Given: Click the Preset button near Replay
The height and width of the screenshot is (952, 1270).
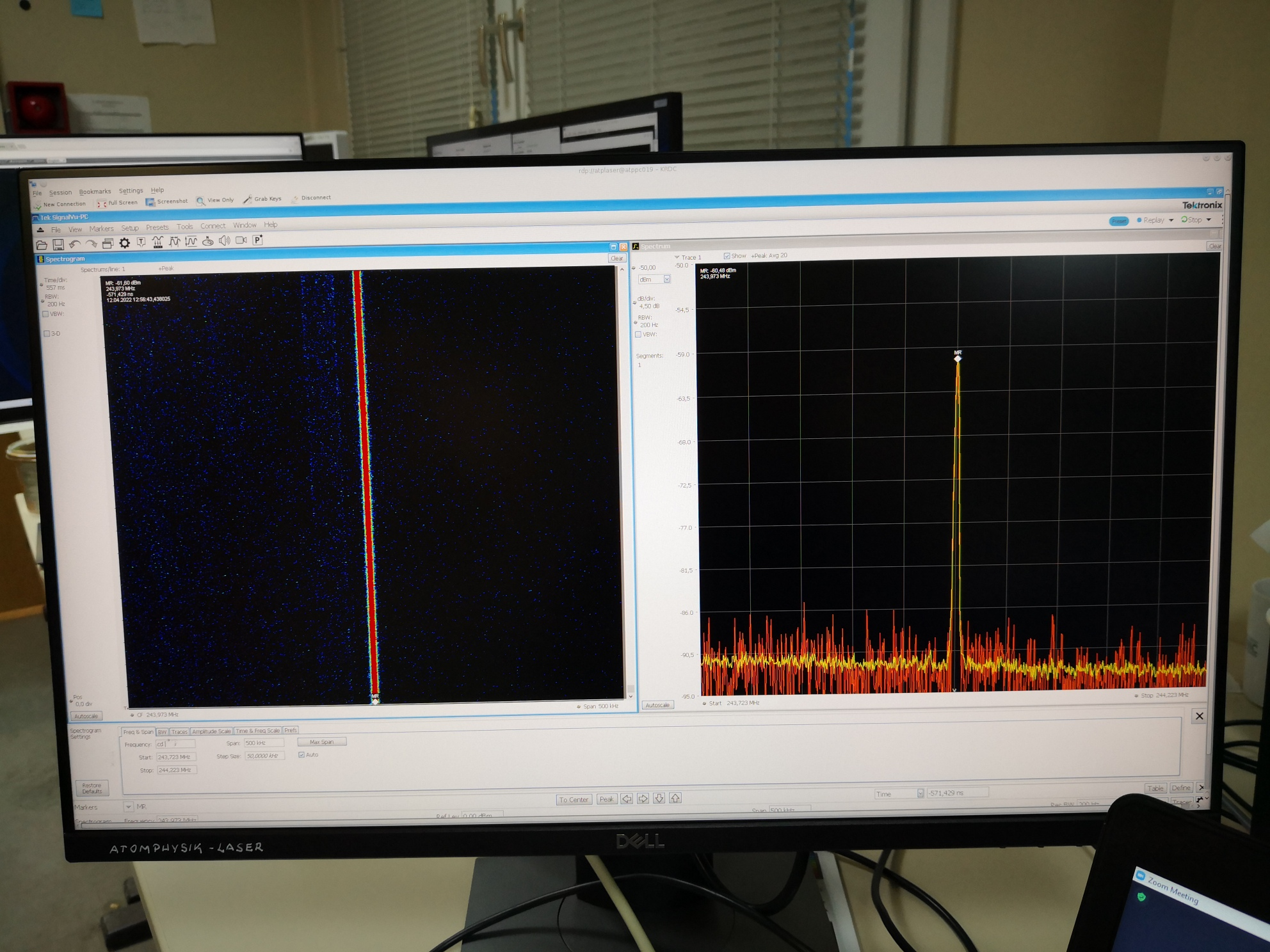Looking at the screenshot, I should coord(1119,221).
